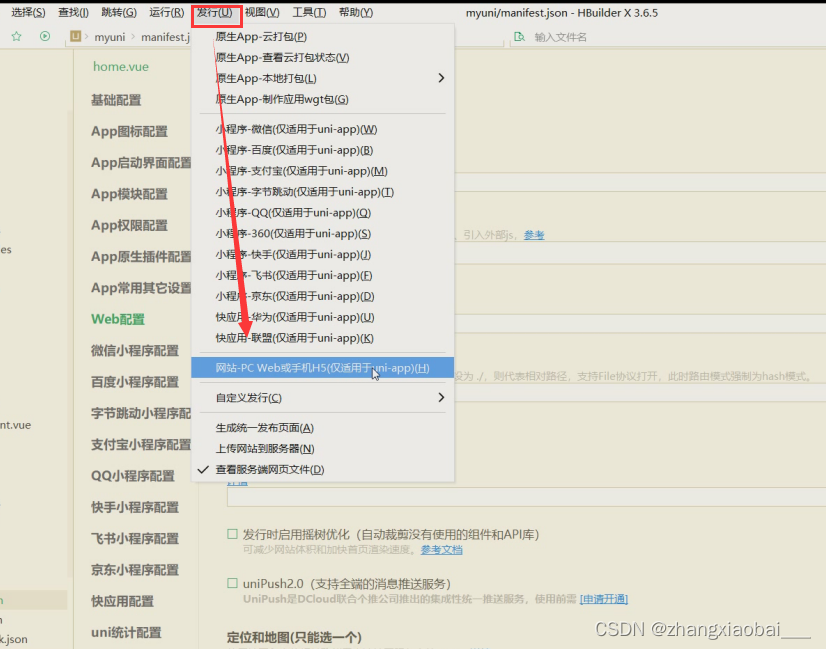Open 京东小程序配置 section
This screenshot has height=649, width=826.
(135, 570)
